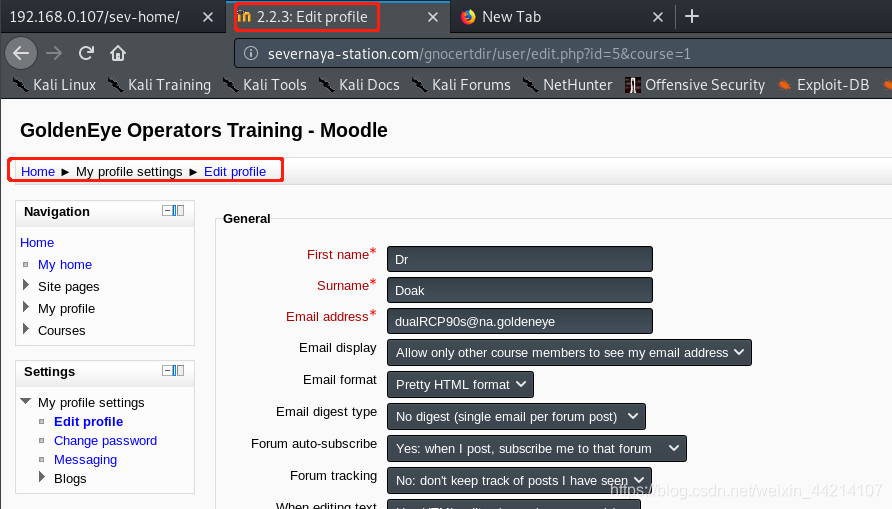The height and width of the screenshot is (509, 892).
Task: Close the Edit profile tab
Action: click(x=433, y=17)
